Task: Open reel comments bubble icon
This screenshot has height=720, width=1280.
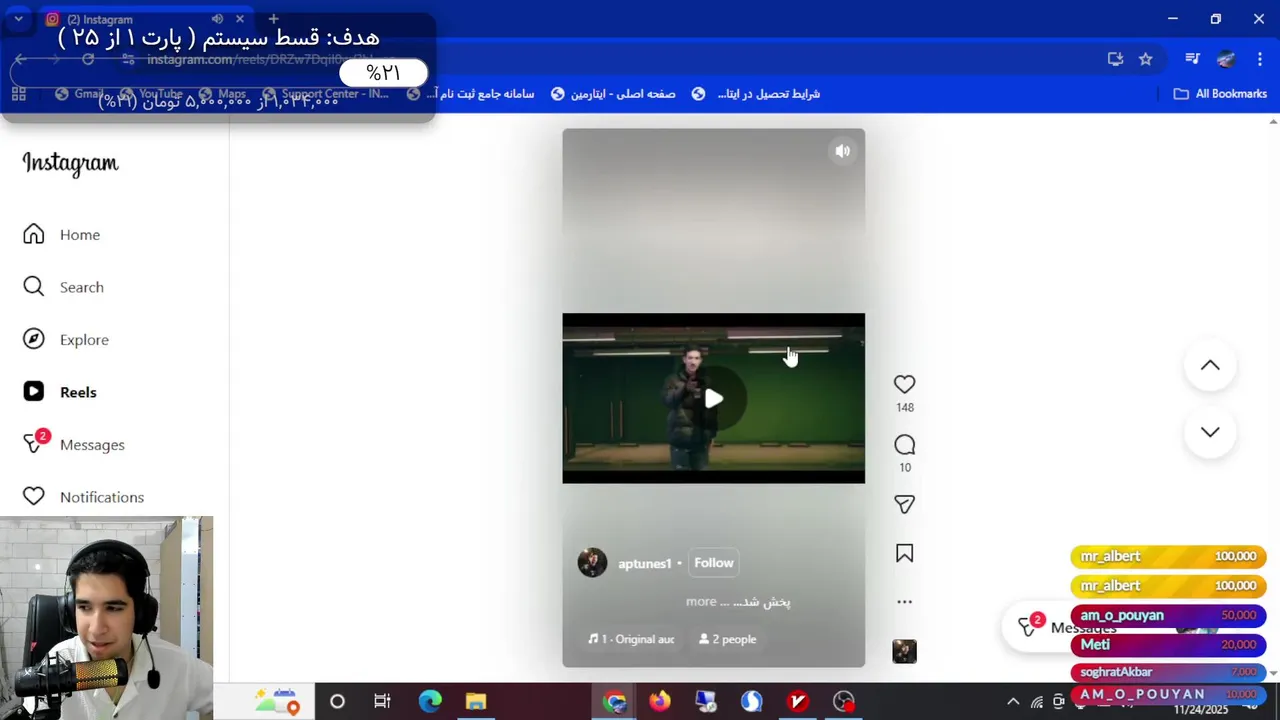Action: 904,445
